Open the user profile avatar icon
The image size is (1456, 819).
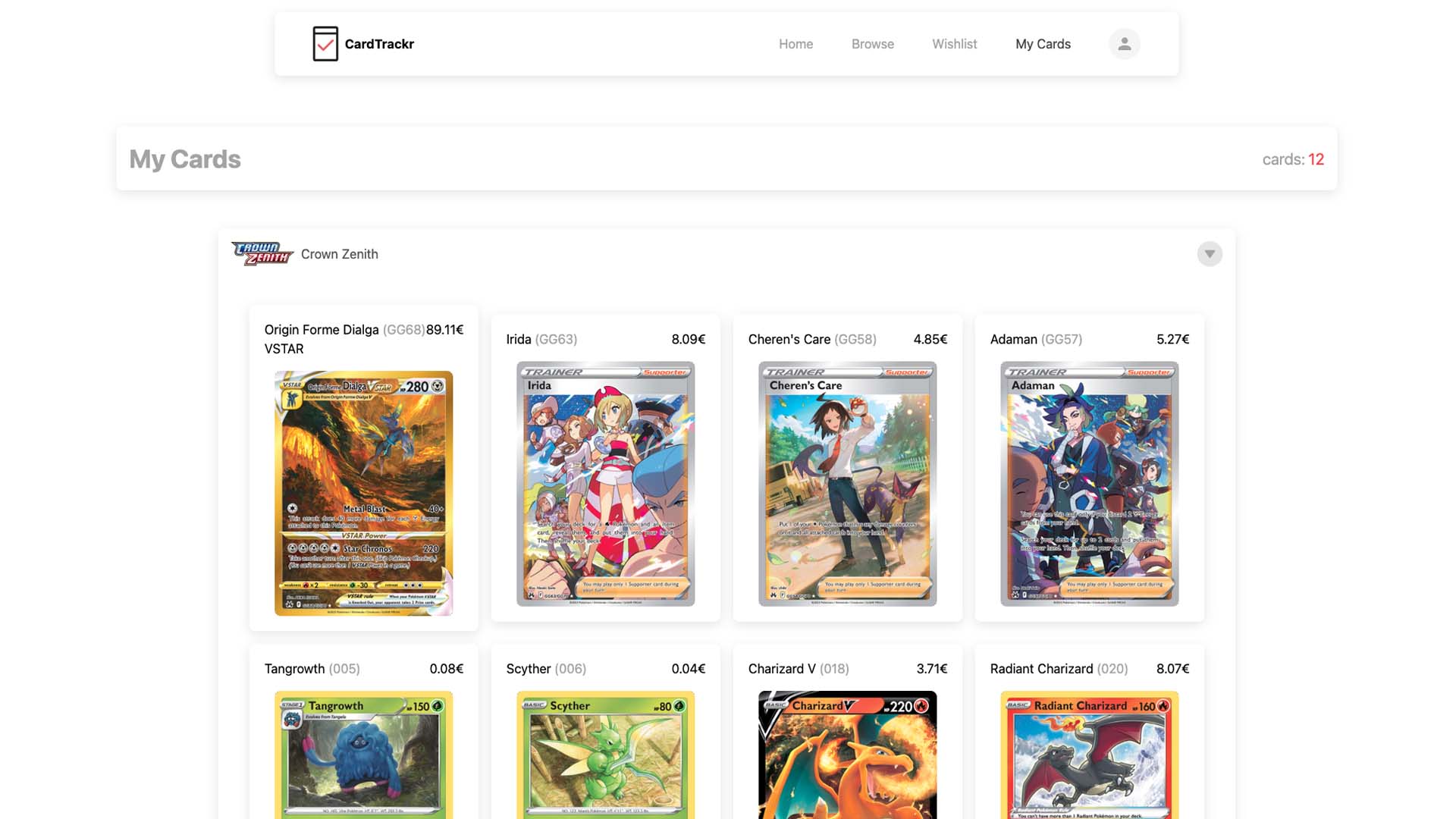pyautogui.click(x=1124, y=44)
